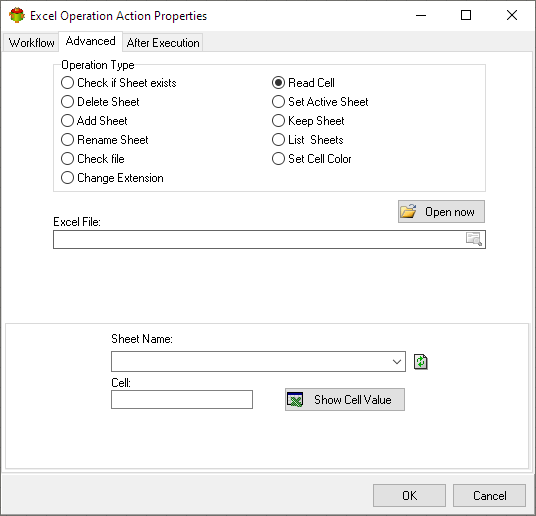Image resolution: width=536 pixels, height=516 pixels.
Task: Select Read Cell radio button
Action: pyautogui.click(x=303, y=83)
